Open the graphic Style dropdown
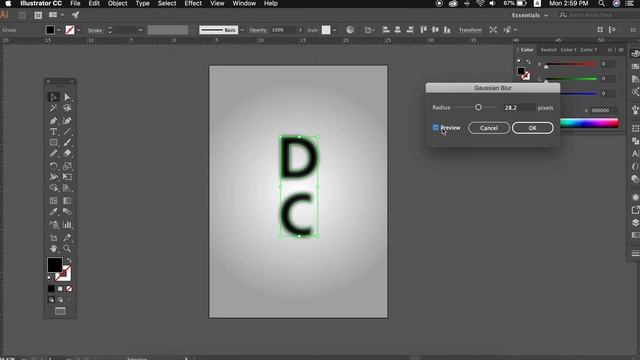This screenshot has height=360, width=640. tap(334, 30)
